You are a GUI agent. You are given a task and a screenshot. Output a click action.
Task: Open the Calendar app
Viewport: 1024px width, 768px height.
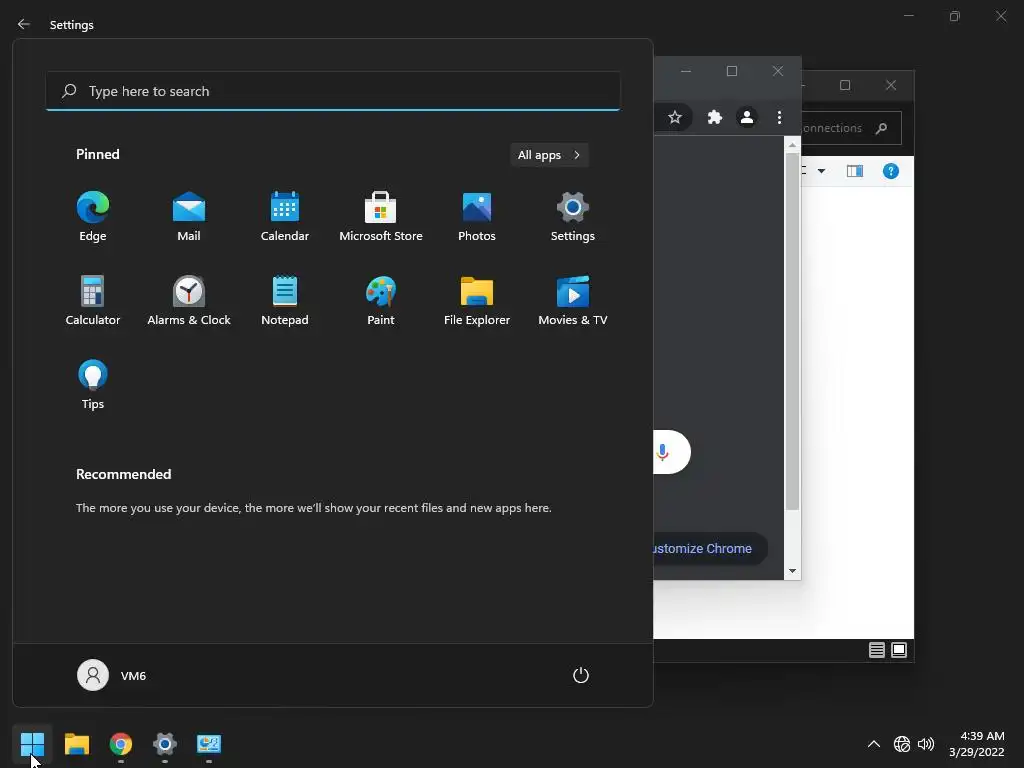pyautogui.click(x=285, y=217)
